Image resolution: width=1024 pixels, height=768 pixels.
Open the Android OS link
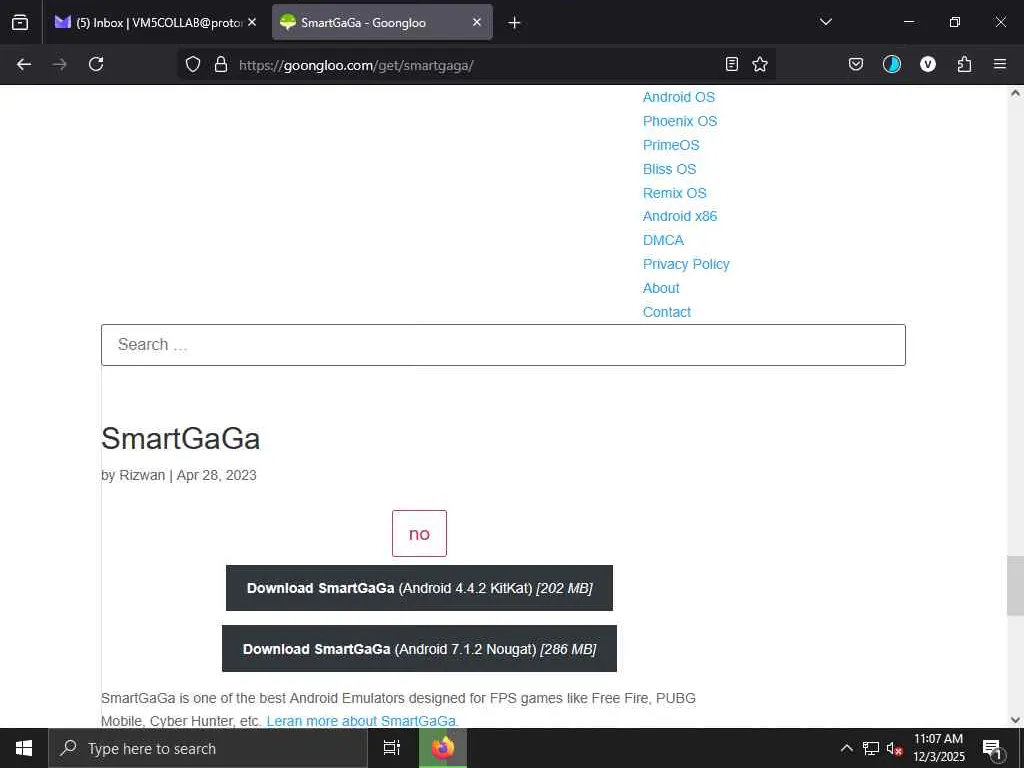(679, 97)
